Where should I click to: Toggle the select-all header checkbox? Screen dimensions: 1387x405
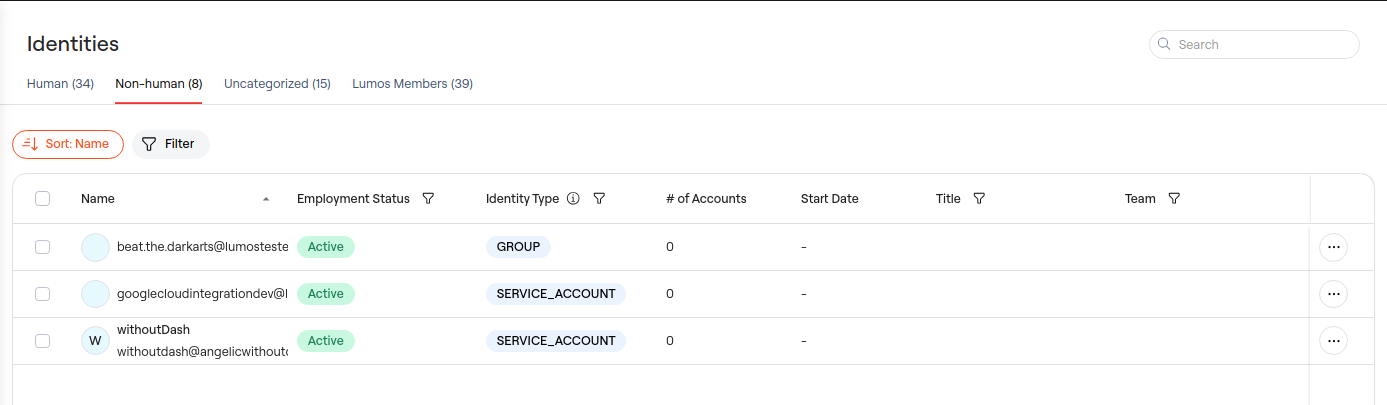(x=42, y=199)
